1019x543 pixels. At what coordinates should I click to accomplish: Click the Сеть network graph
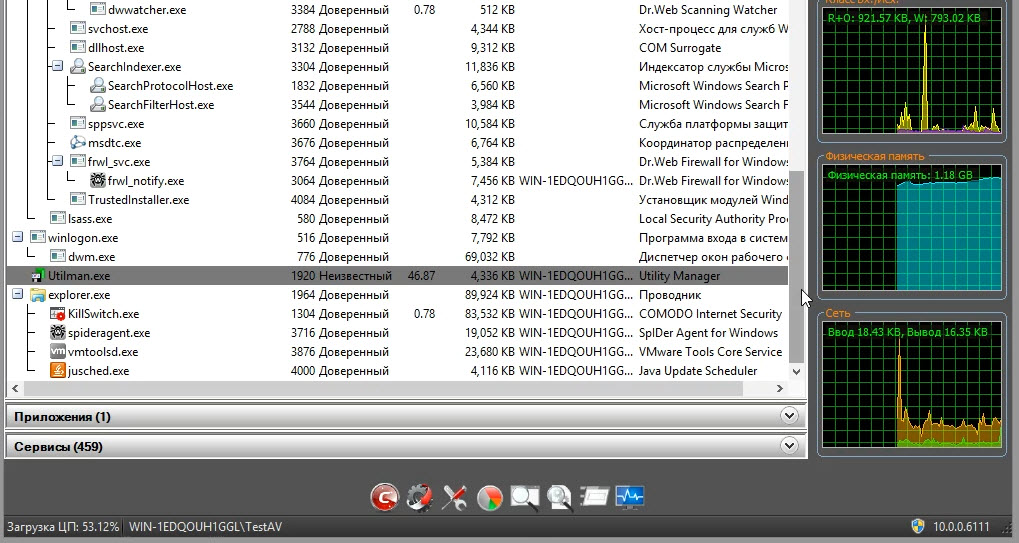(912, 385)
